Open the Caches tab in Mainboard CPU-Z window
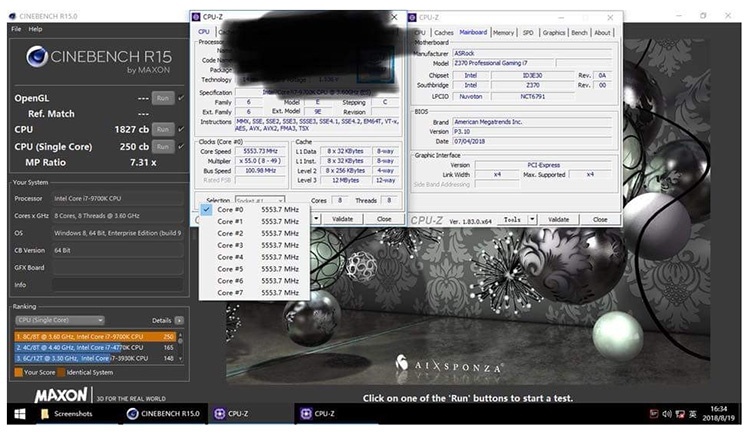The image size is (750, 433). pyautogui.click(x=443, y=33)
